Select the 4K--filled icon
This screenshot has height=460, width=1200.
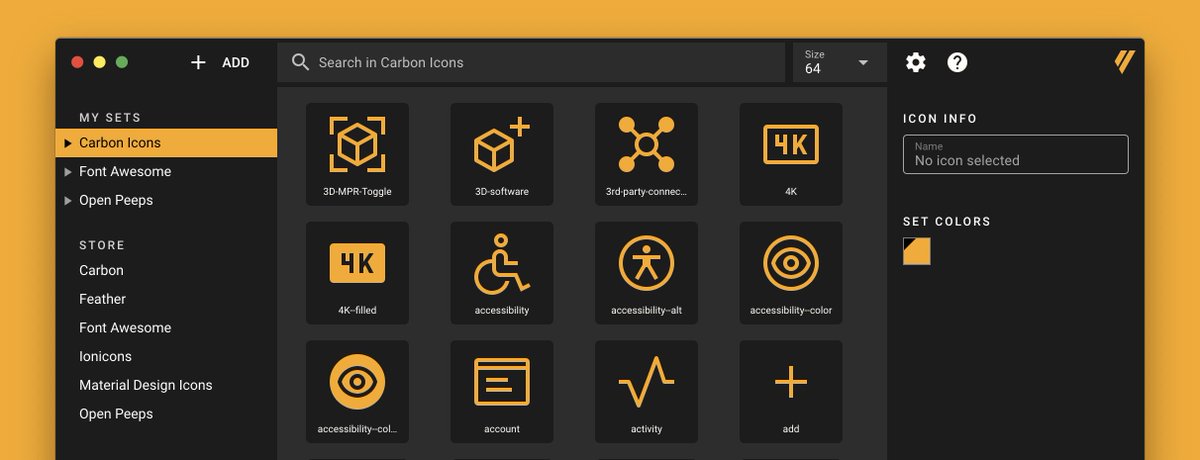pos(357,273)
